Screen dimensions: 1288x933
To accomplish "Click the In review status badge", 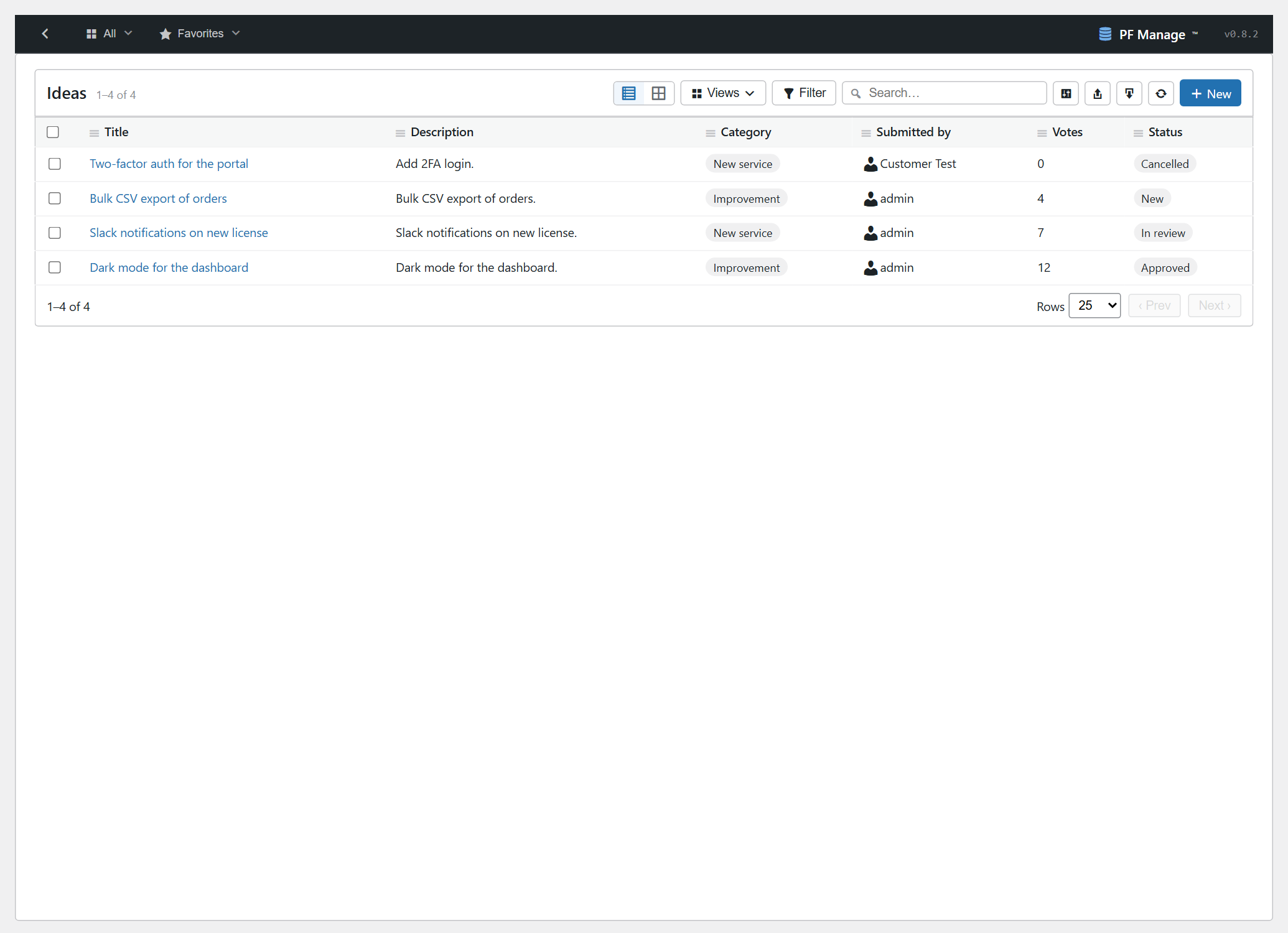I will pos(1162,233).
